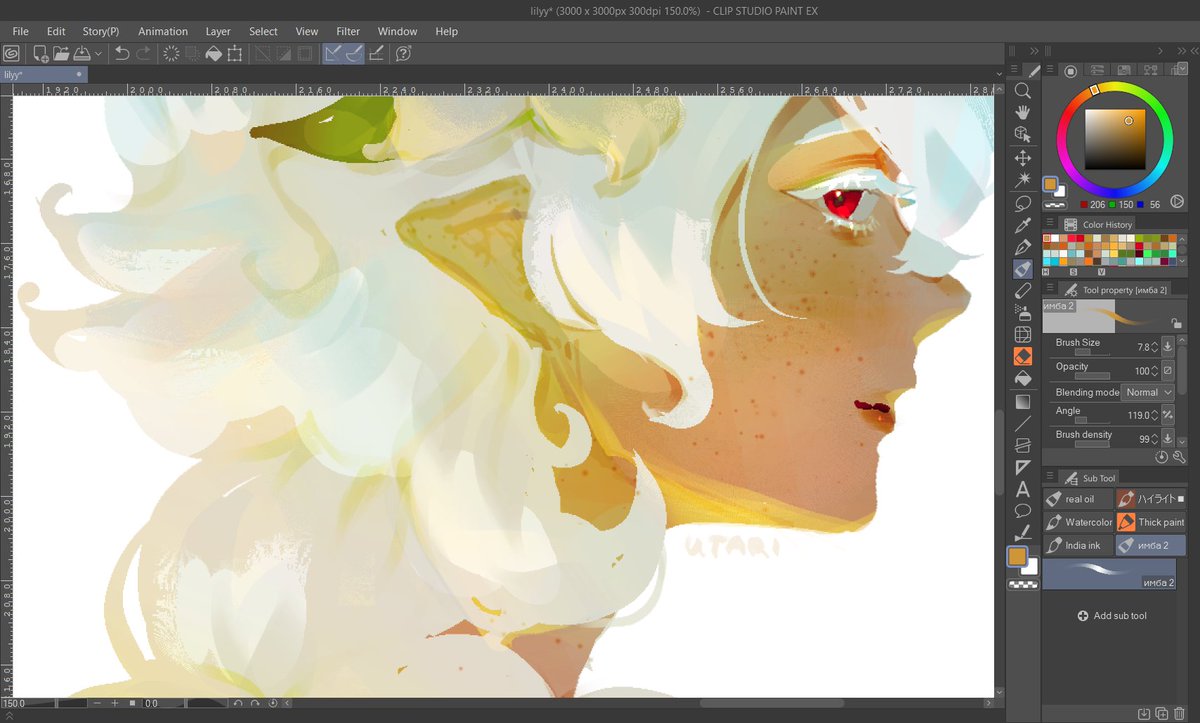The height and width of the screenshot is (723, 1200).
Task: Select the Eraser tool
Action: pyautogui.click(x=1022, y=290)
